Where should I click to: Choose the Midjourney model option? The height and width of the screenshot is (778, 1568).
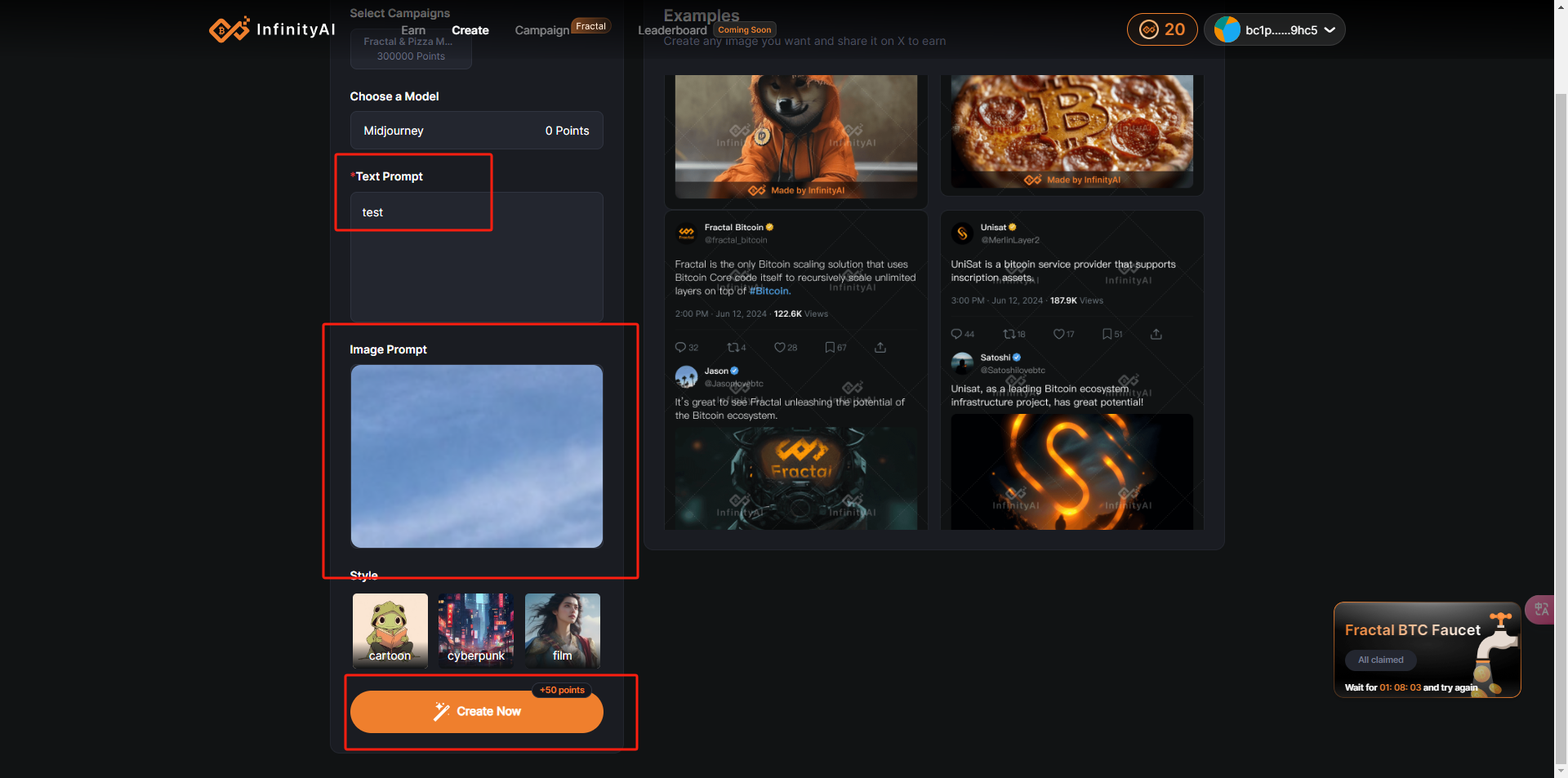coord(476,131)
